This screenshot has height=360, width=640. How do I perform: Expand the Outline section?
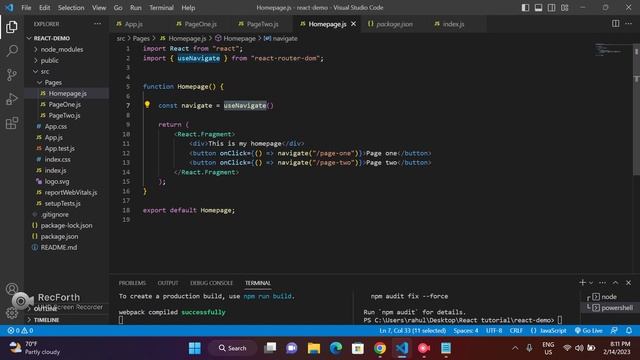66,309
